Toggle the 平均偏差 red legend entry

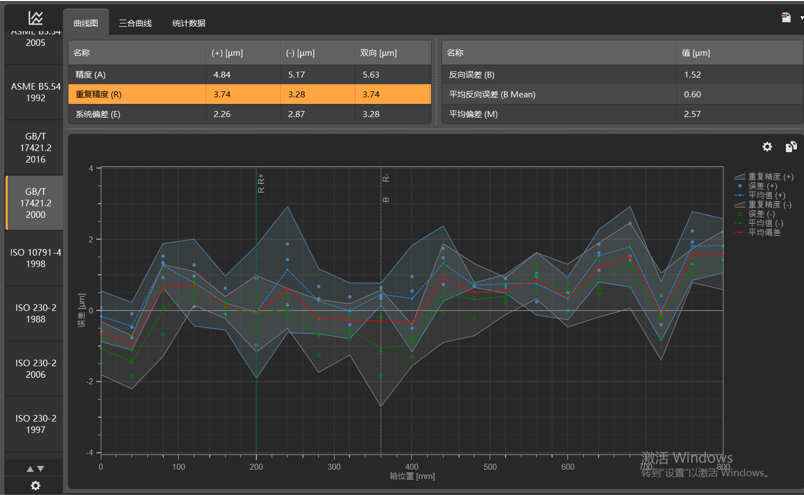tap(757, 232)
